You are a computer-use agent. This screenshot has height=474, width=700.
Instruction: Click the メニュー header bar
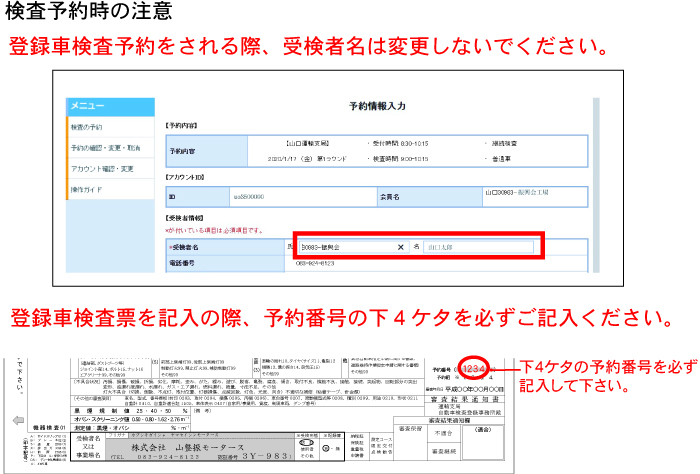pyautogui.click(x=110, y=106)
